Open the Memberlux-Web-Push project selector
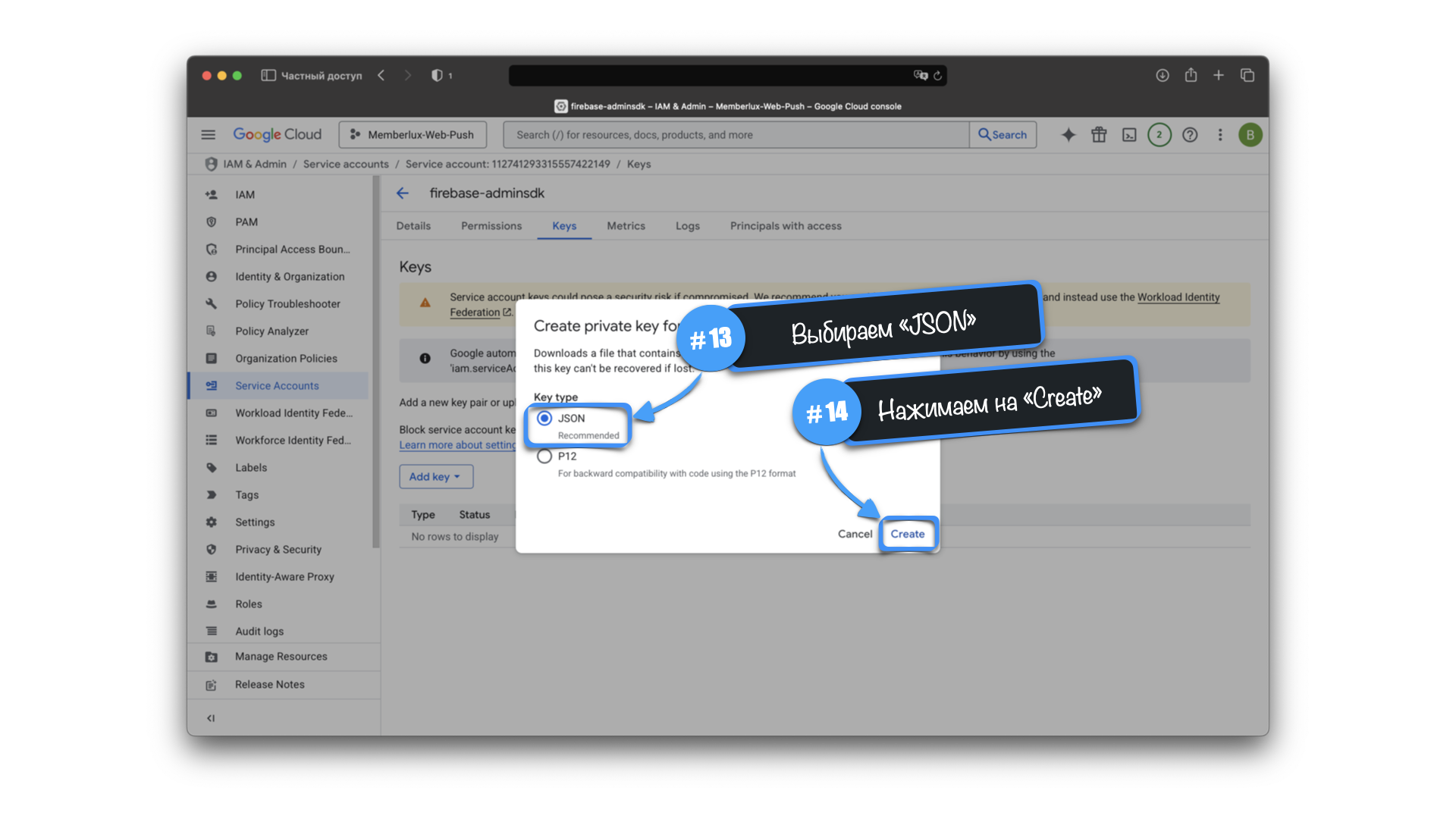 click(413, 135)
